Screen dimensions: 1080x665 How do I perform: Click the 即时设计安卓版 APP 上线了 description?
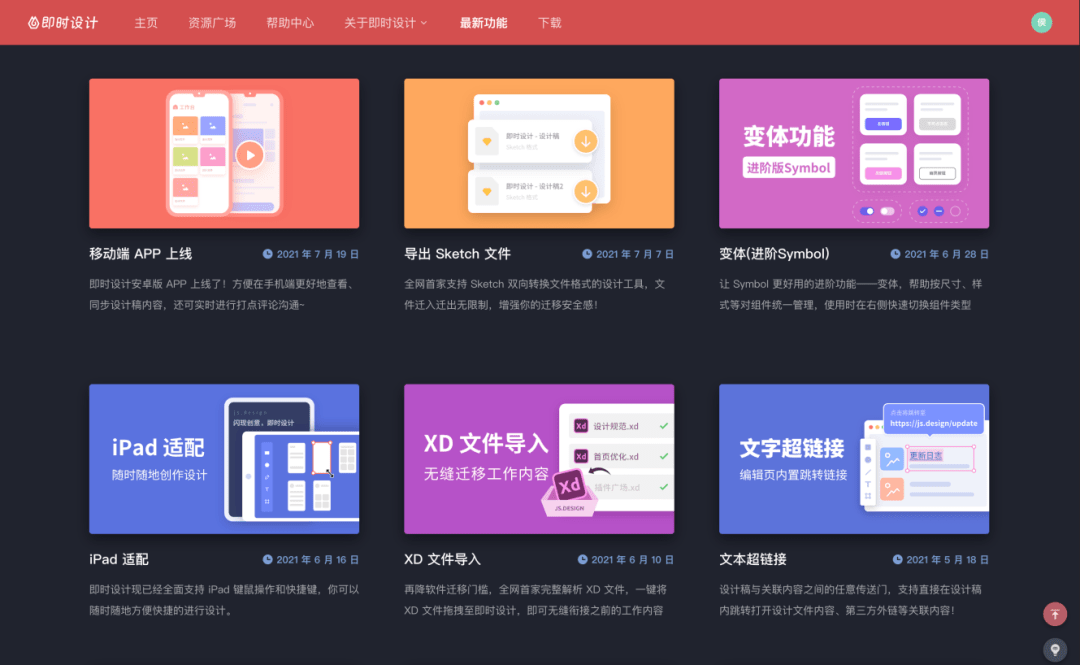[x=222, y=294]
